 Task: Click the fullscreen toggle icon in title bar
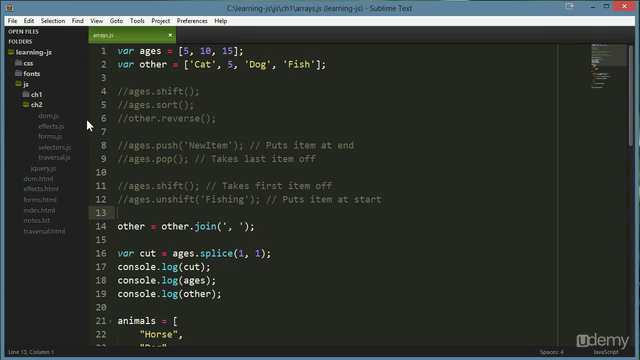tap(570, 6)
